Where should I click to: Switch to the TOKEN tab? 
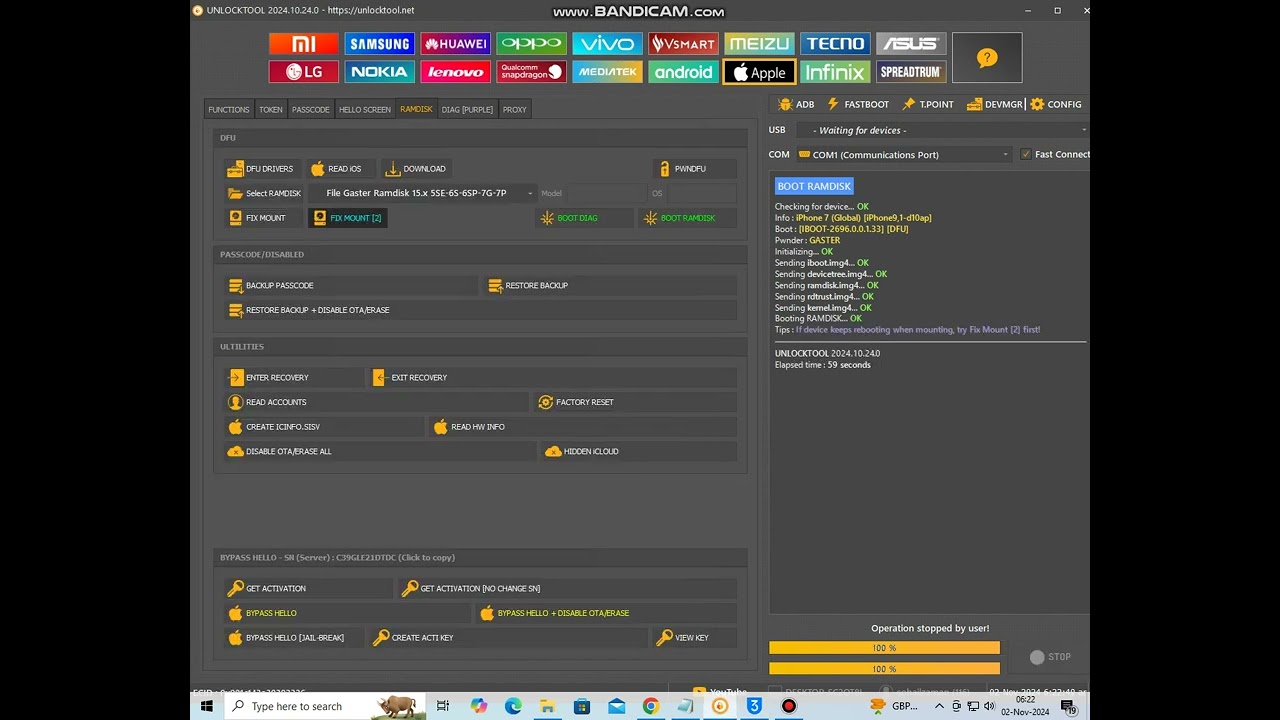coord(271,109)
